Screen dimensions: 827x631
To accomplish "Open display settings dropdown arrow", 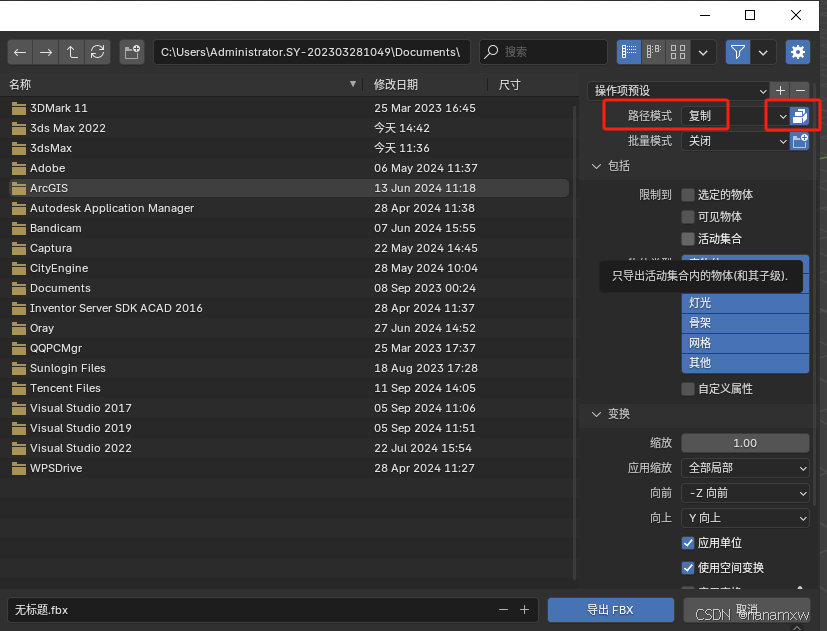I will 703,52.
